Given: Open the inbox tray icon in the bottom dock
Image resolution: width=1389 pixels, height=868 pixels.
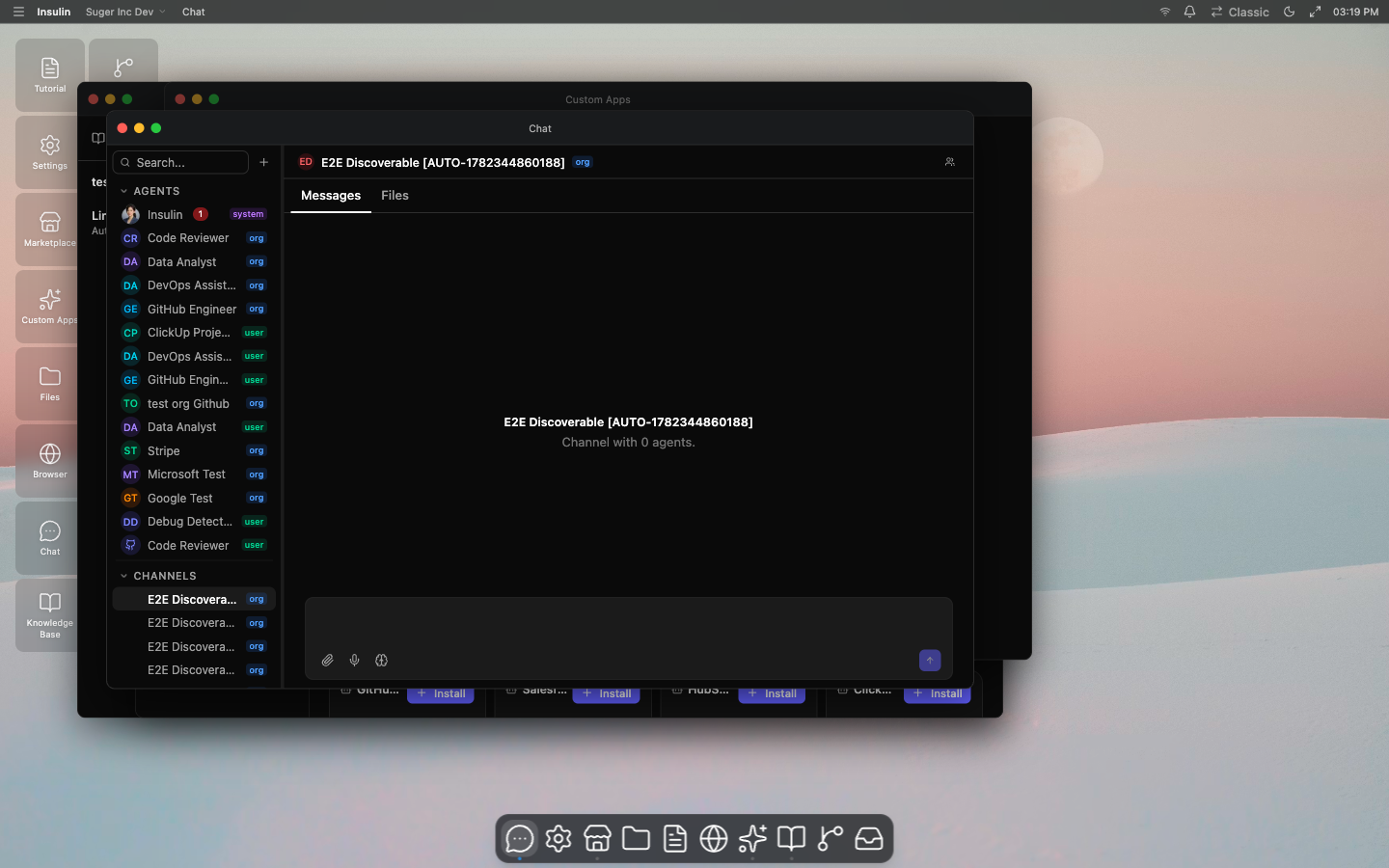Looking at the screenshot, I should [x=869, y=838].
